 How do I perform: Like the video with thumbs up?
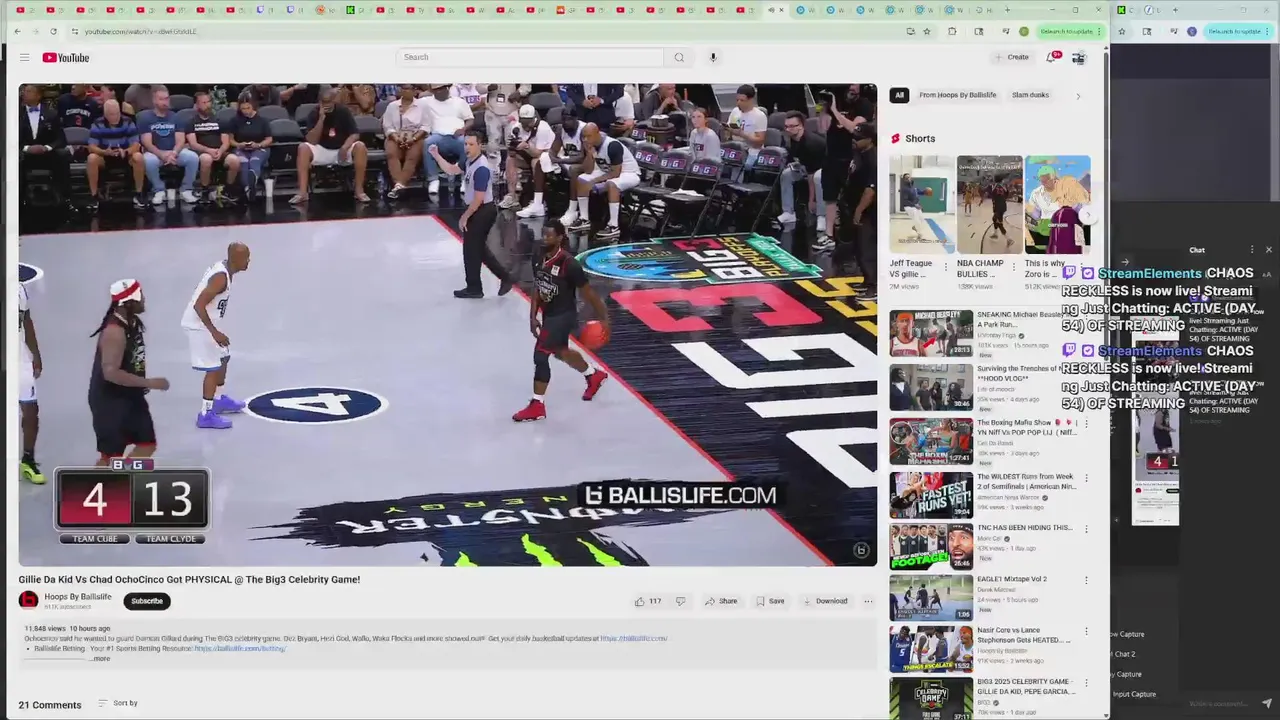tap(647, 601)
